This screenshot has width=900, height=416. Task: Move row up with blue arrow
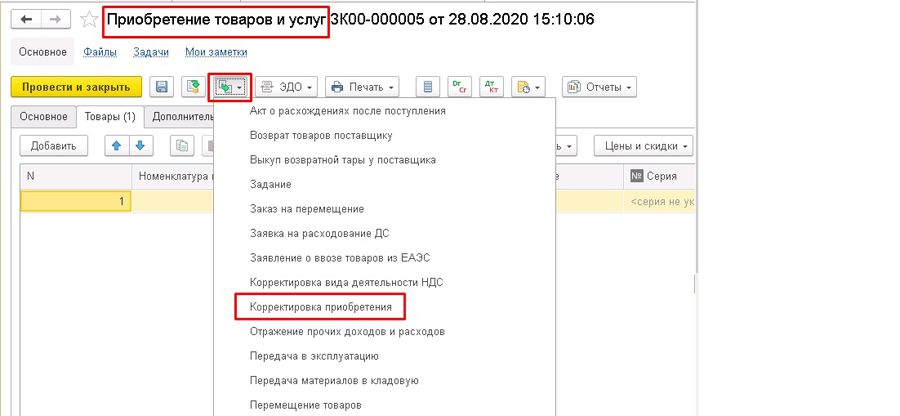(x=117, y=146)
